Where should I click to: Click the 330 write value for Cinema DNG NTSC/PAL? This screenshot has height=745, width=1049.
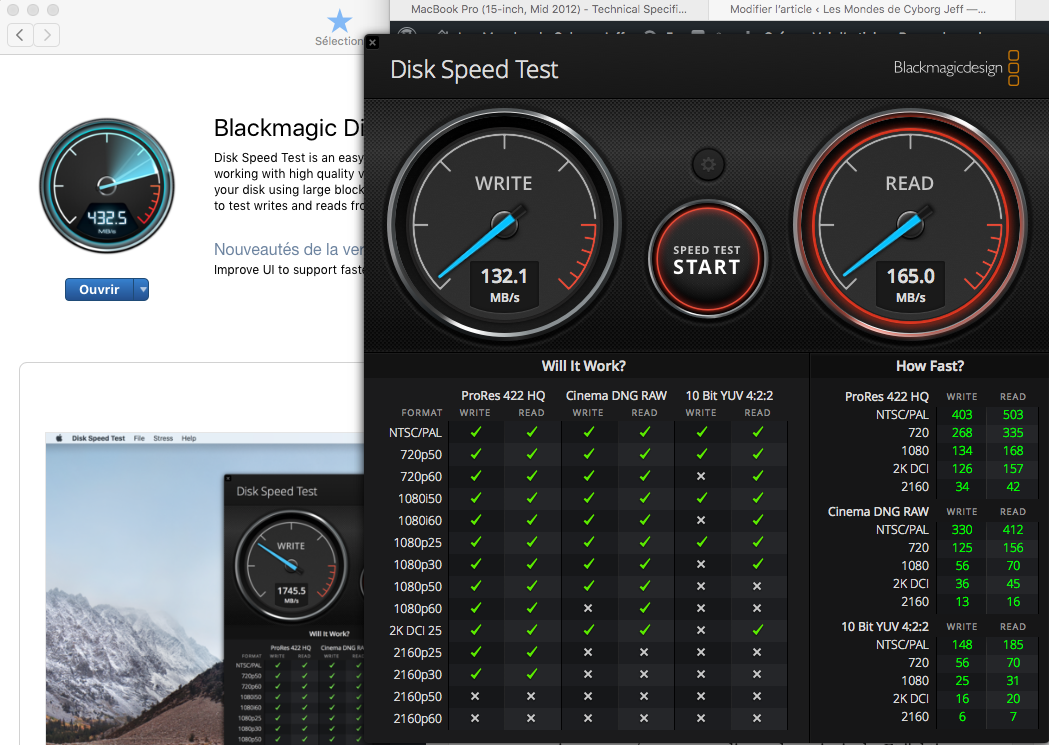coord(962,530)
